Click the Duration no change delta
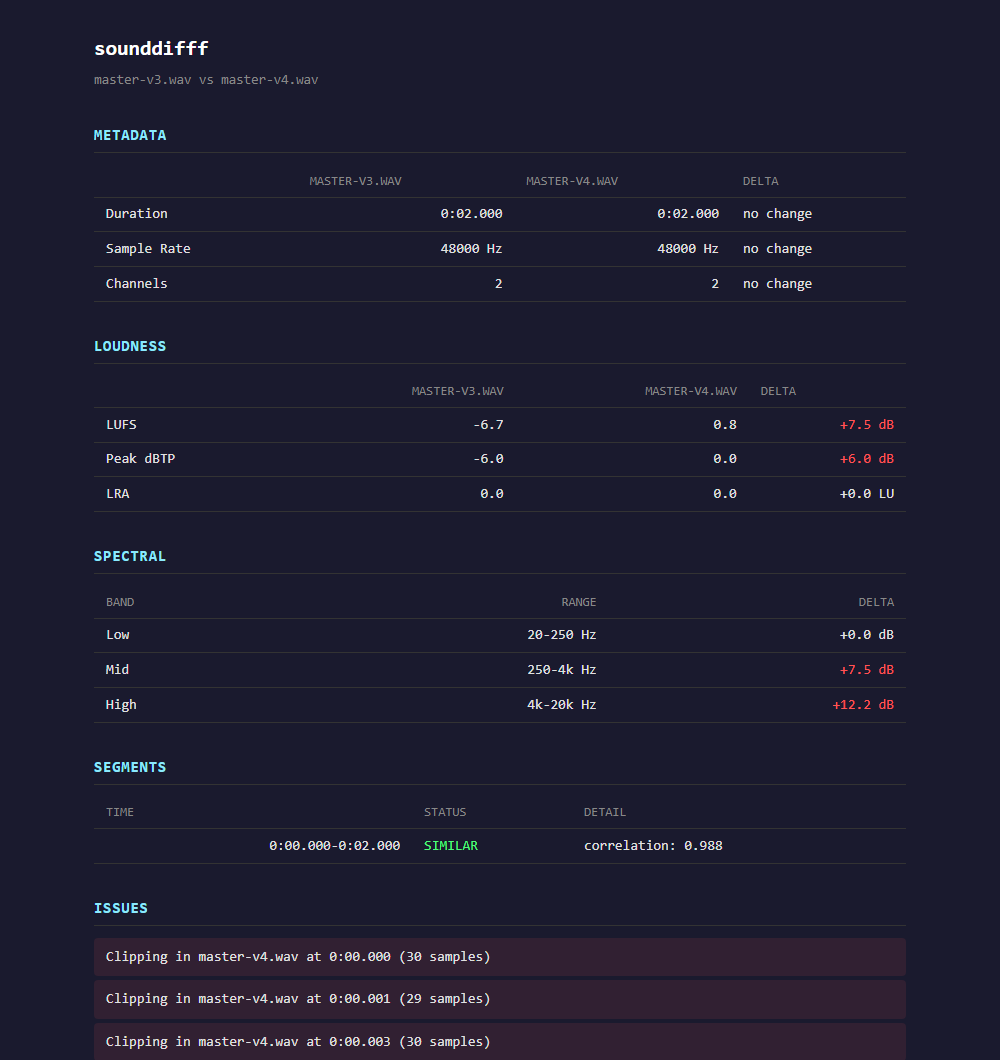 (778, 214)
